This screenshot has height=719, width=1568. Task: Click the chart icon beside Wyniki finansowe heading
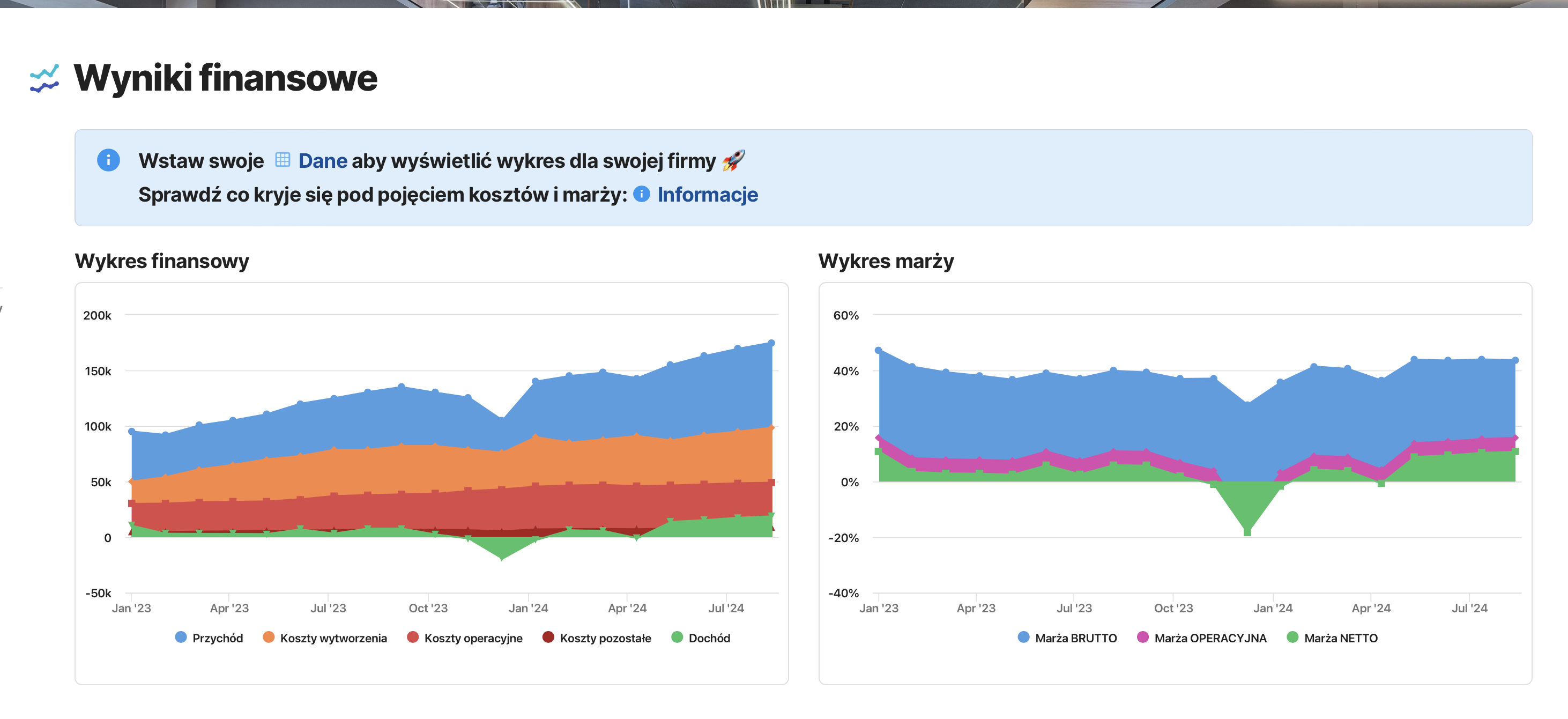click(44, 78)
